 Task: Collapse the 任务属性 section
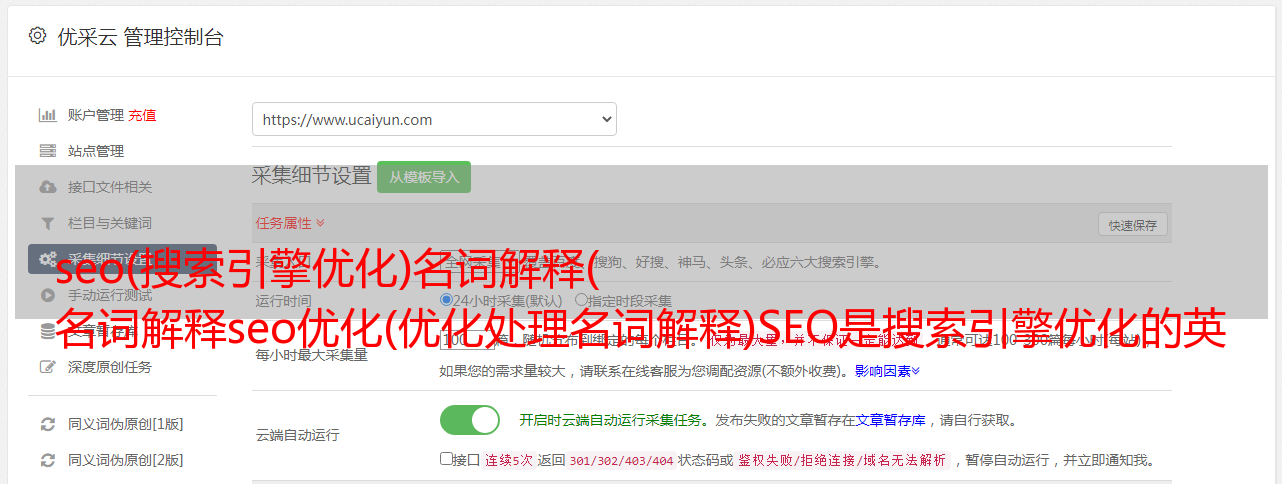[290, 222]
